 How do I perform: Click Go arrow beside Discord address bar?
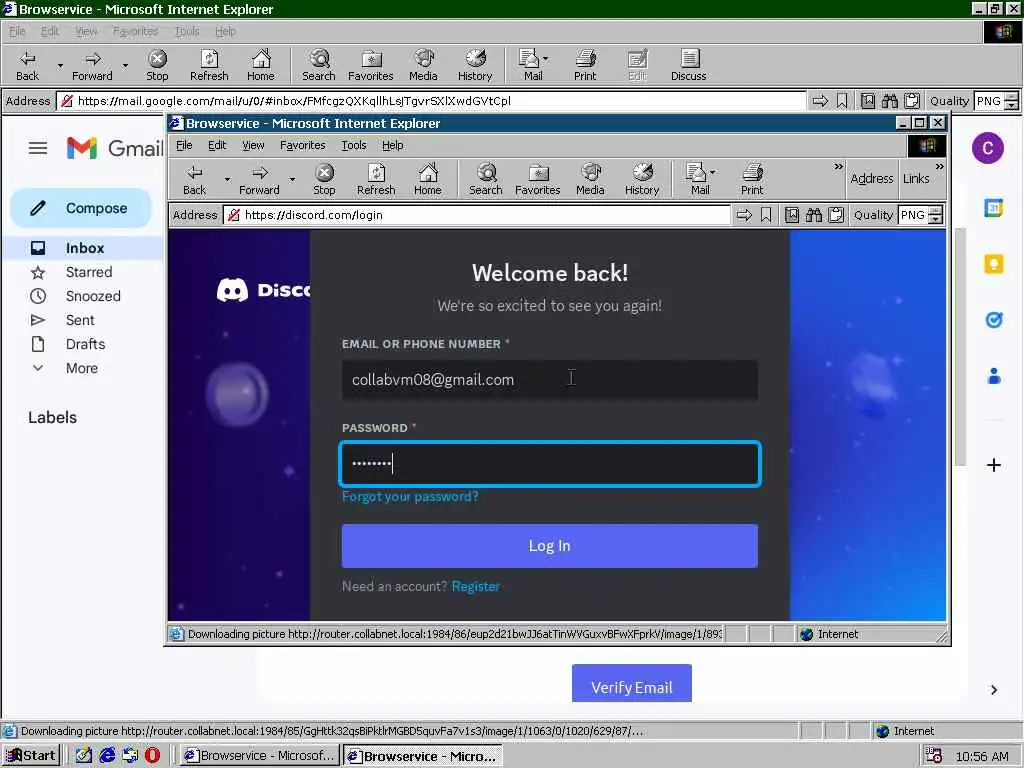744,215
